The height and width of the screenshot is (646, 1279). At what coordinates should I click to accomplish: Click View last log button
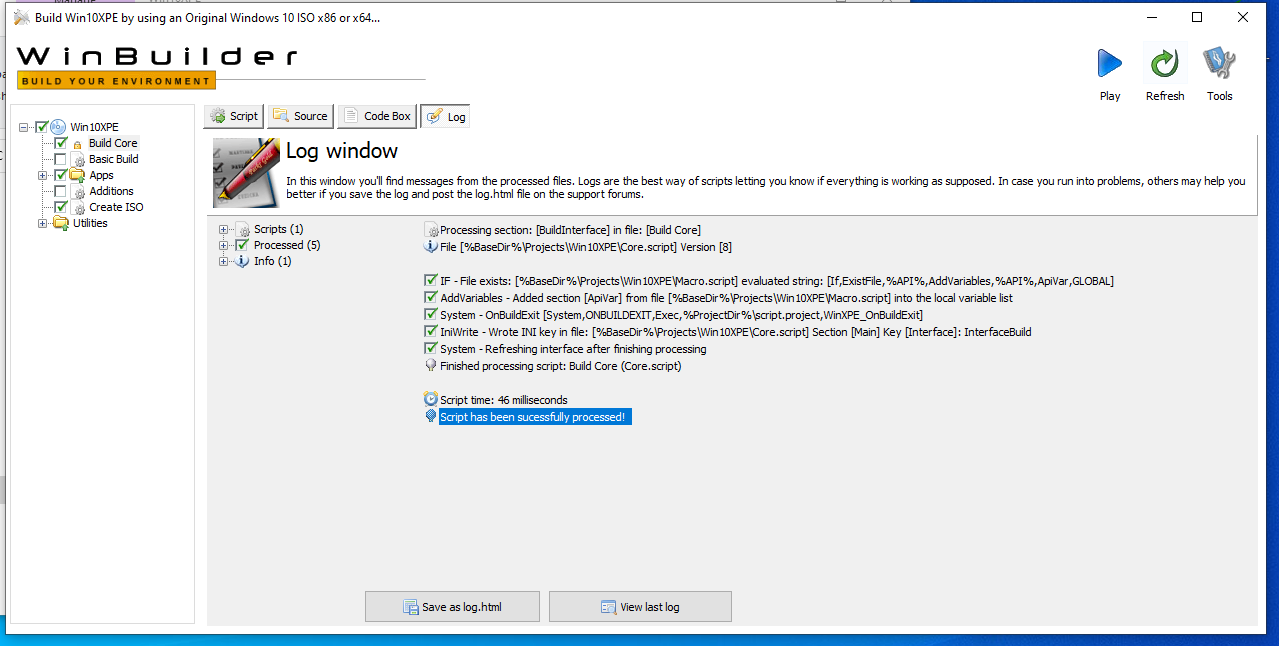640,607
